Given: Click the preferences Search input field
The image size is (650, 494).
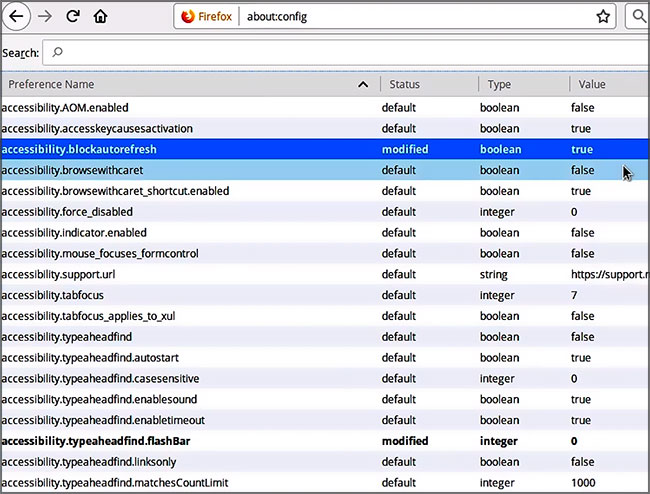Looking at the screenshot, I should pos(346,52).
